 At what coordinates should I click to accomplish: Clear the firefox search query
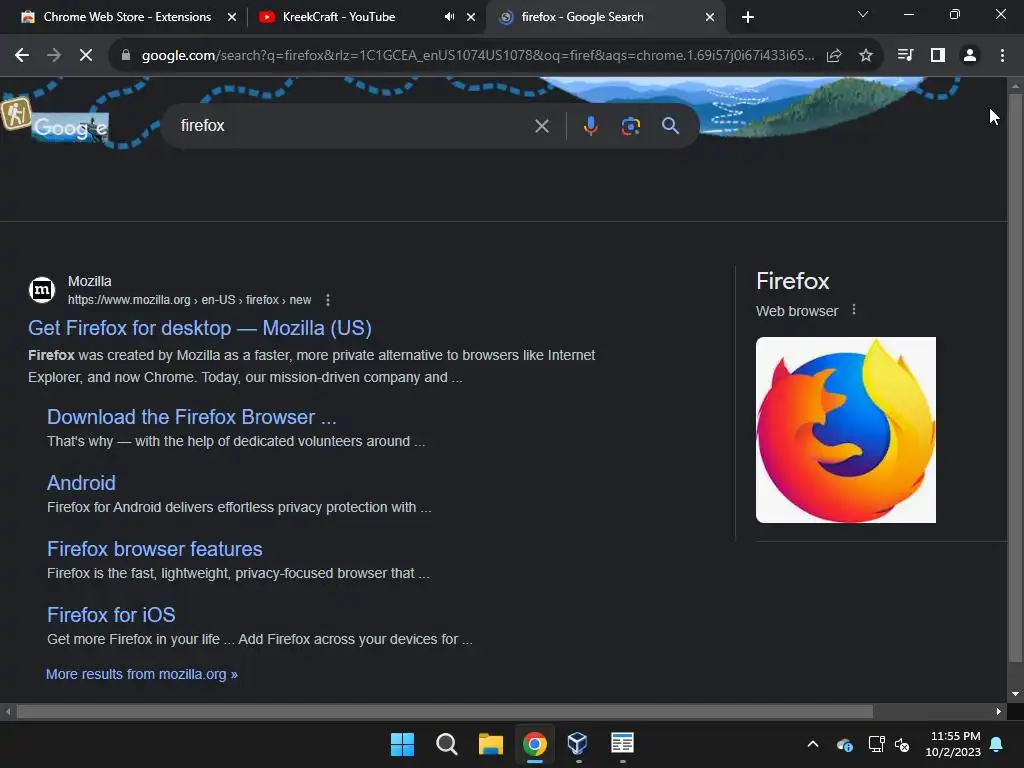point(541,126)
